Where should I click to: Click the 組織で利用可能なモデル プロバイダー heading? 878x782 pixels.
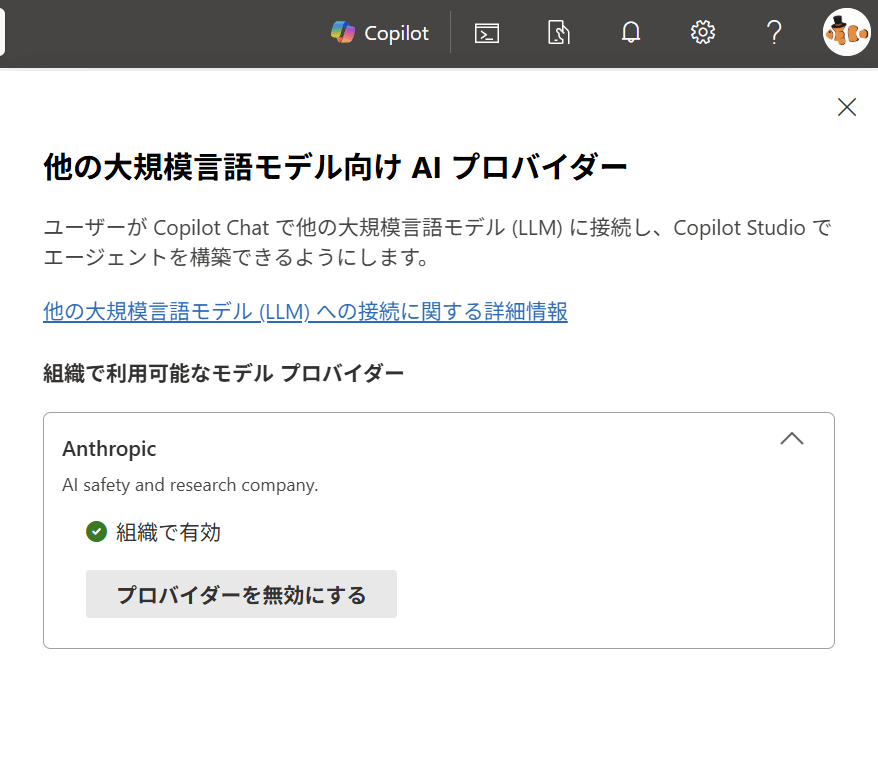(223, 374)
